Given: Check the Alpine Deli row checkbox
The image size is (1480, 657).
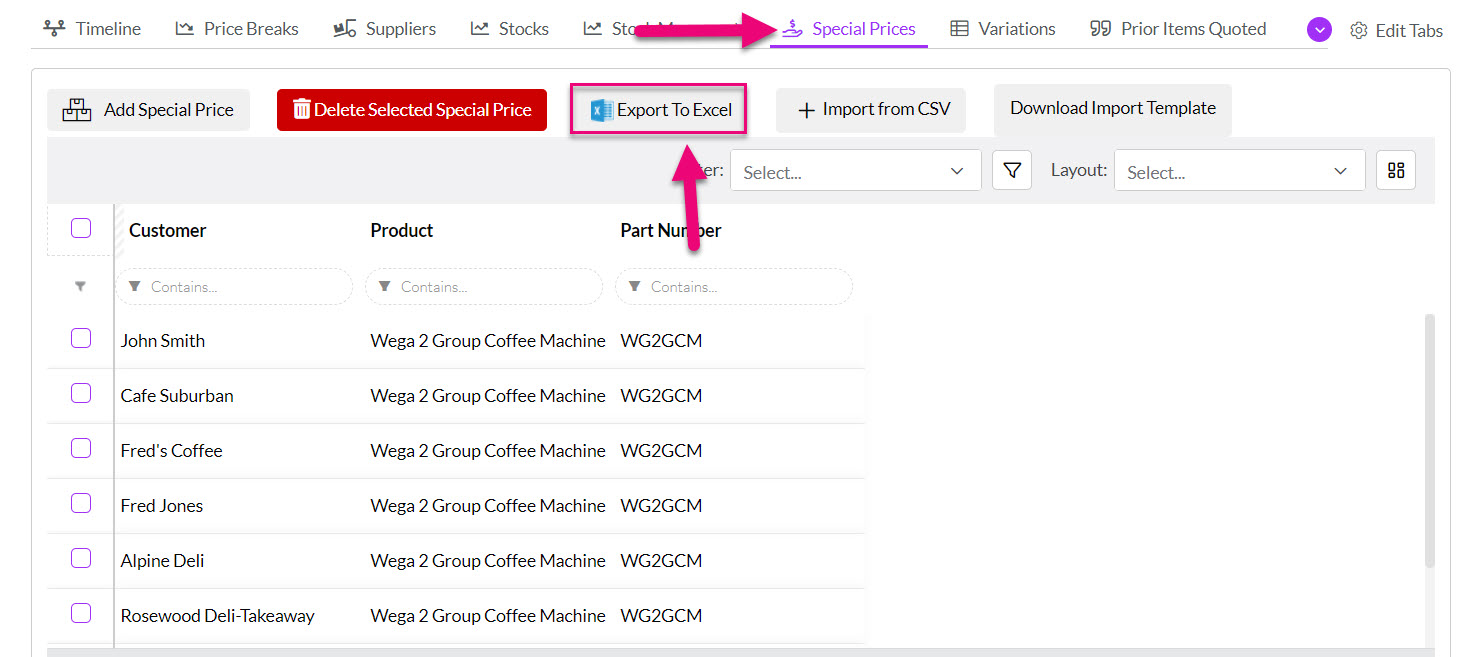Looking at the screenshot, I should click(81, 558).
